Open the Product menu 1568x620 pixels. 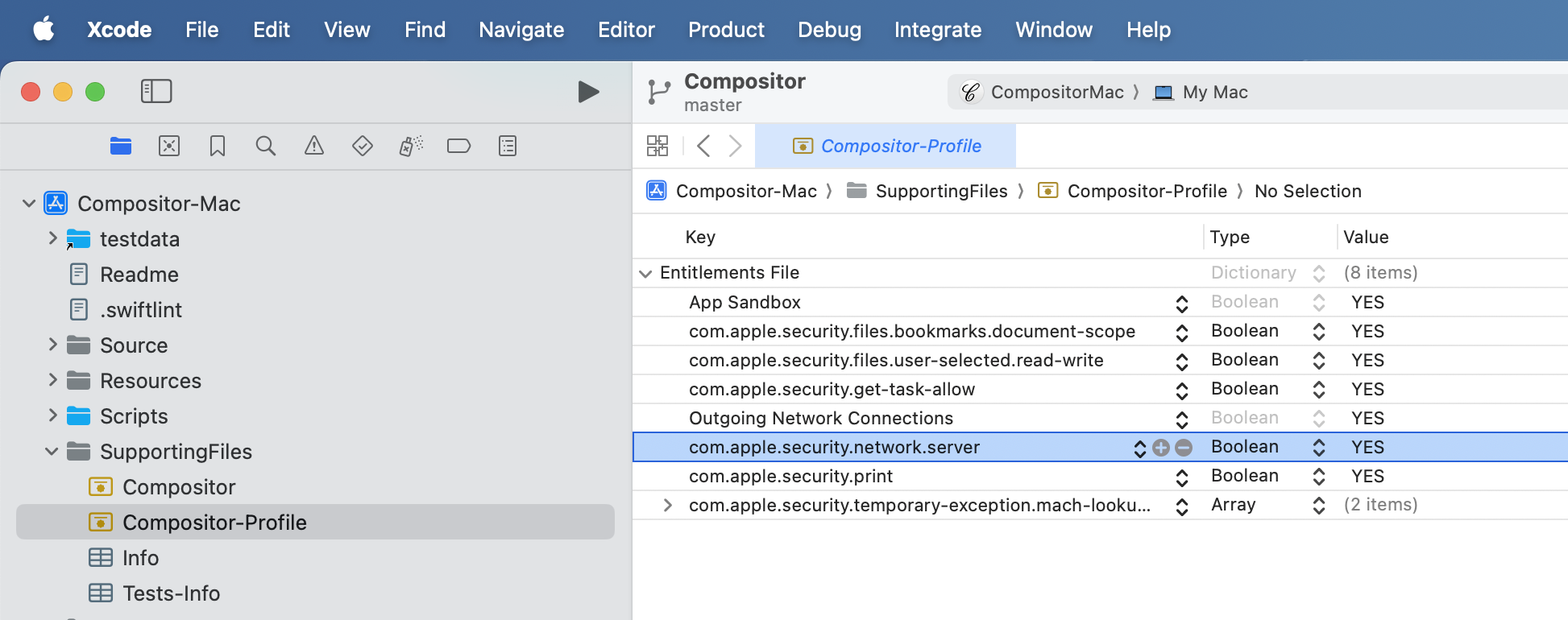[x=725, y=30]
